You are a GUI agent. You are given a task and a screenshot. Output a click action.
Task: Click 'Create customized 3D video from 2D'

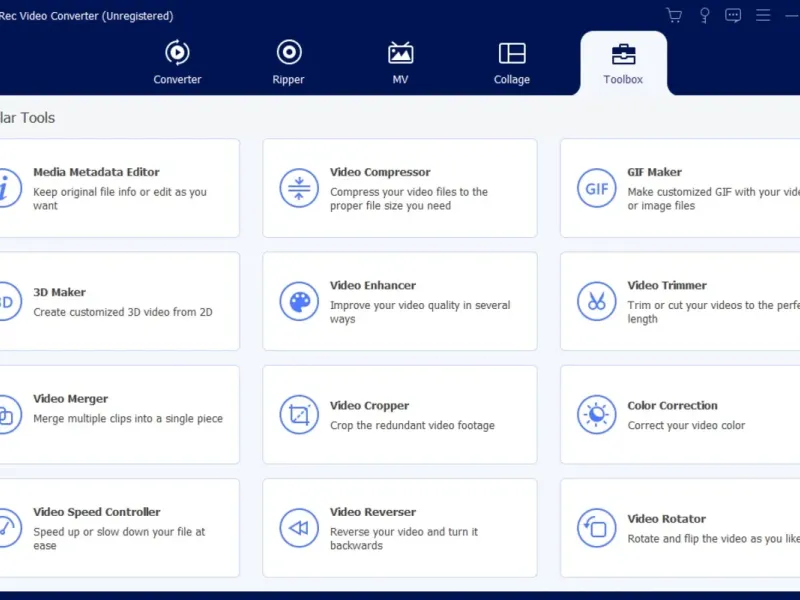(x=123, y=312)
